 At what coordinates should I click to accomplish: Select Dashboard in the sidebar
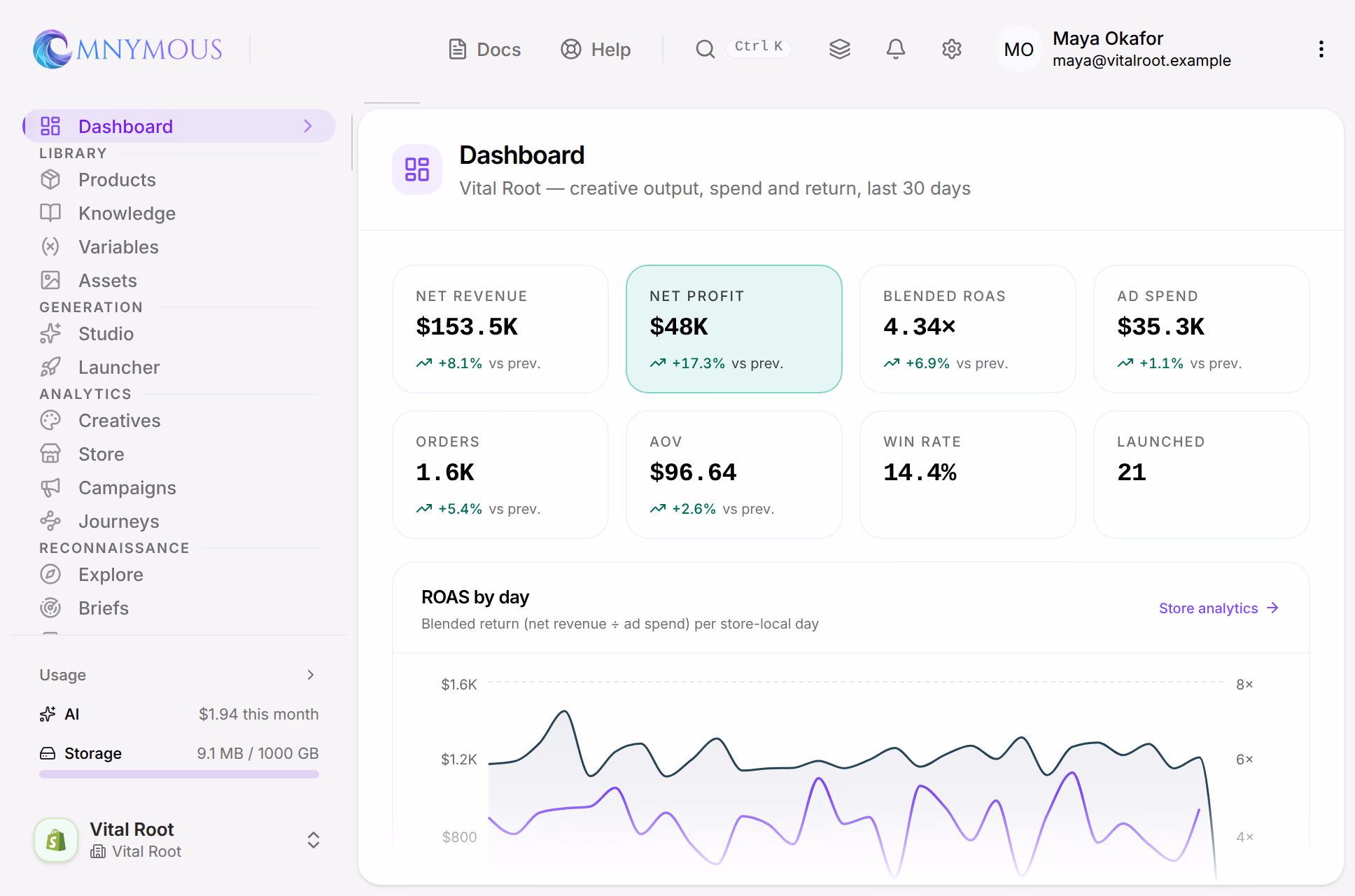[179, 126]
